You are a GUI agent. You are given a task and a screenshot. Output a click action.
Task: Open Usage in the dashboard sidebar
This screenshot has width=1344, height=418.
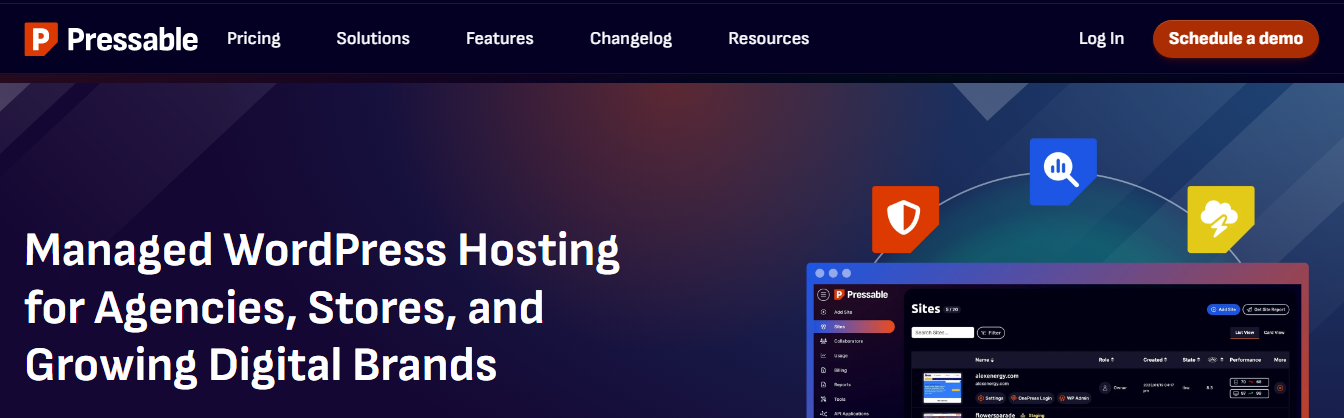point(840,355)
